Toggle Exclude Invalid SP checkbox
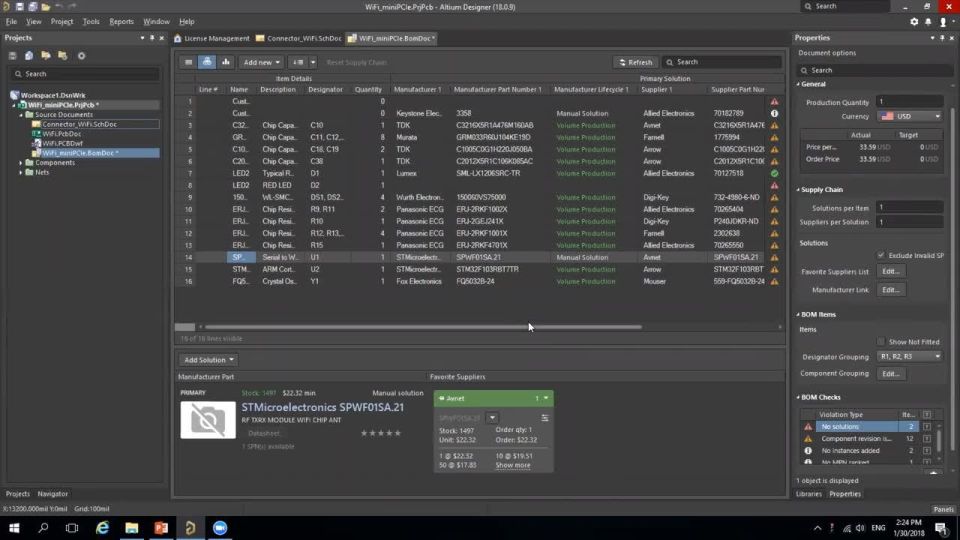Viewport: 960px width, 540px height. pos(881,255)
